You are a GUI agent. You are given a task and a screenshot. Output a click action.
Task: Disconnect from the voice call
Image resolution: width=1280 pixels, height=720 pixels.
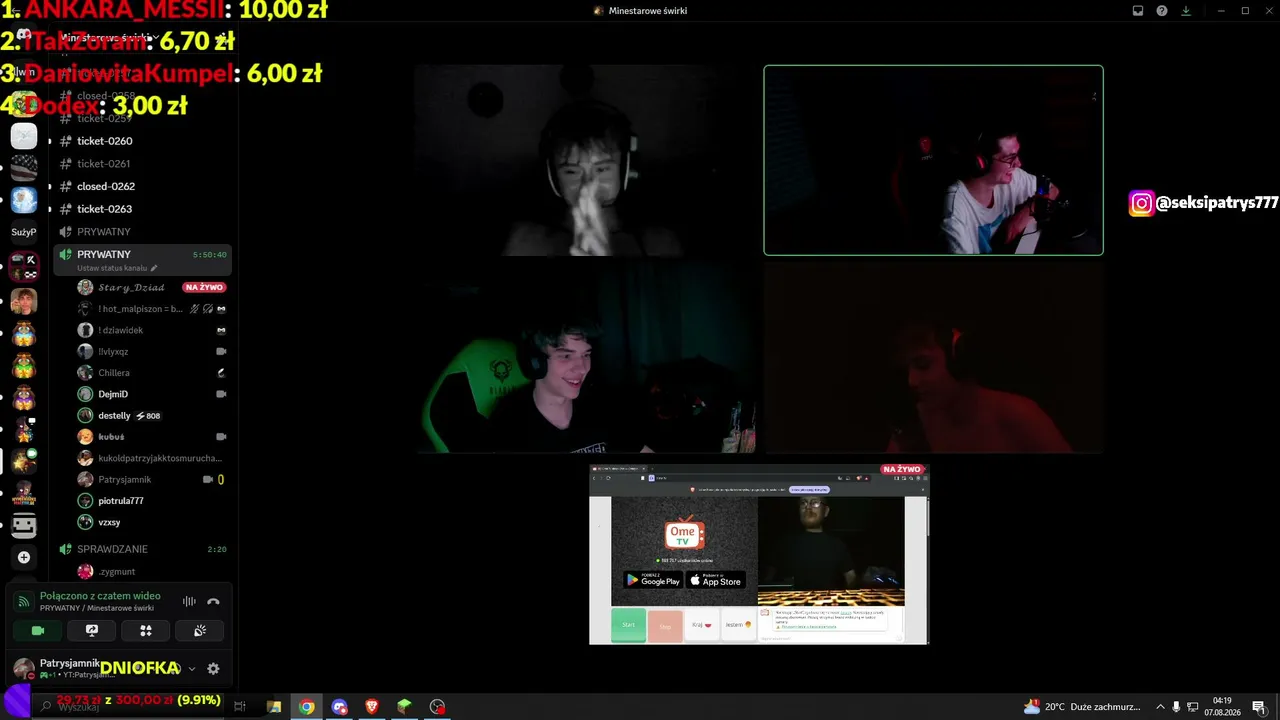point(213,601)
